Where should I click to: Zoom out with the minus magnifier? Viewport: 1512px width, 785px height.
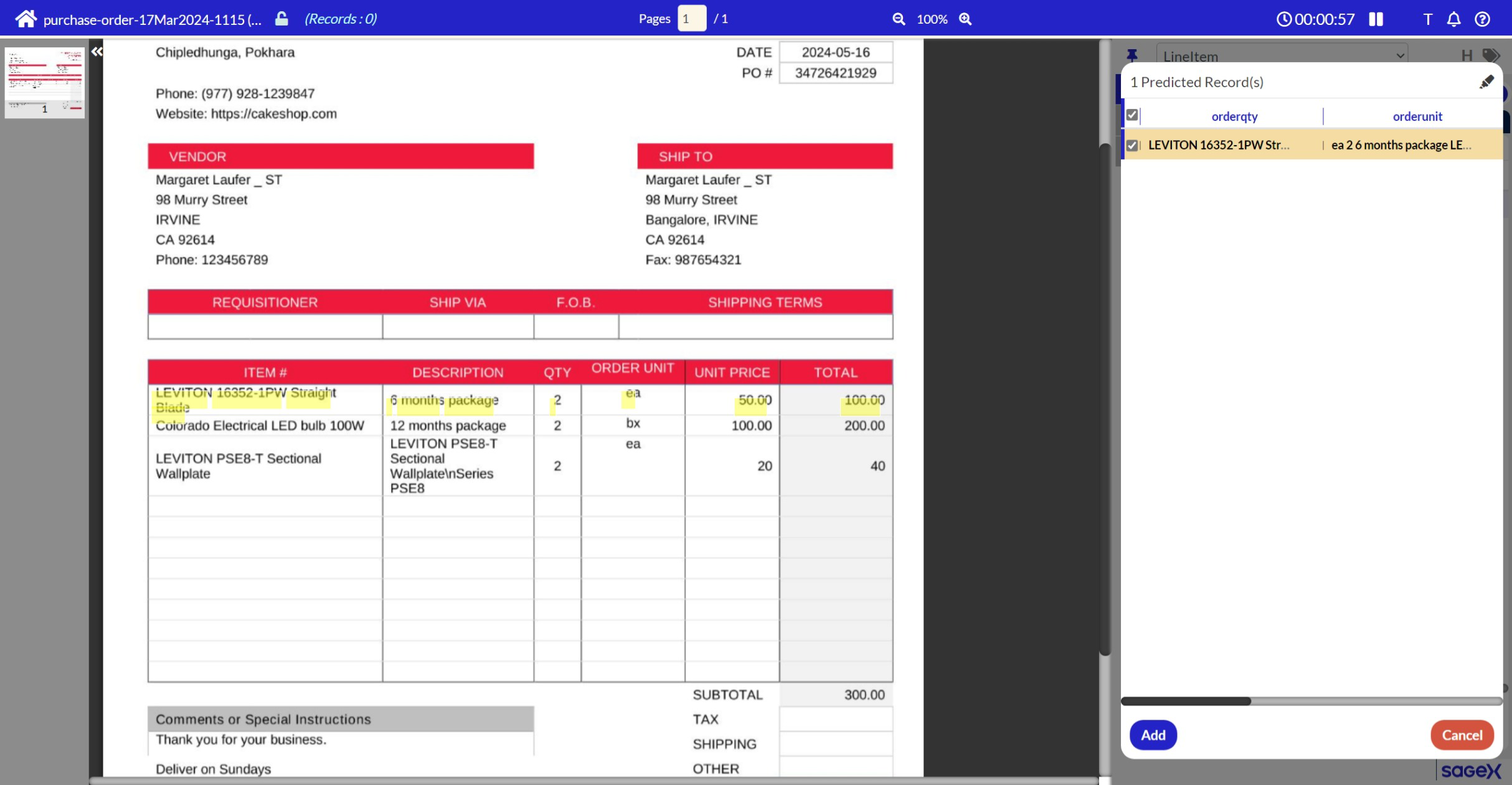pos(898,19)
